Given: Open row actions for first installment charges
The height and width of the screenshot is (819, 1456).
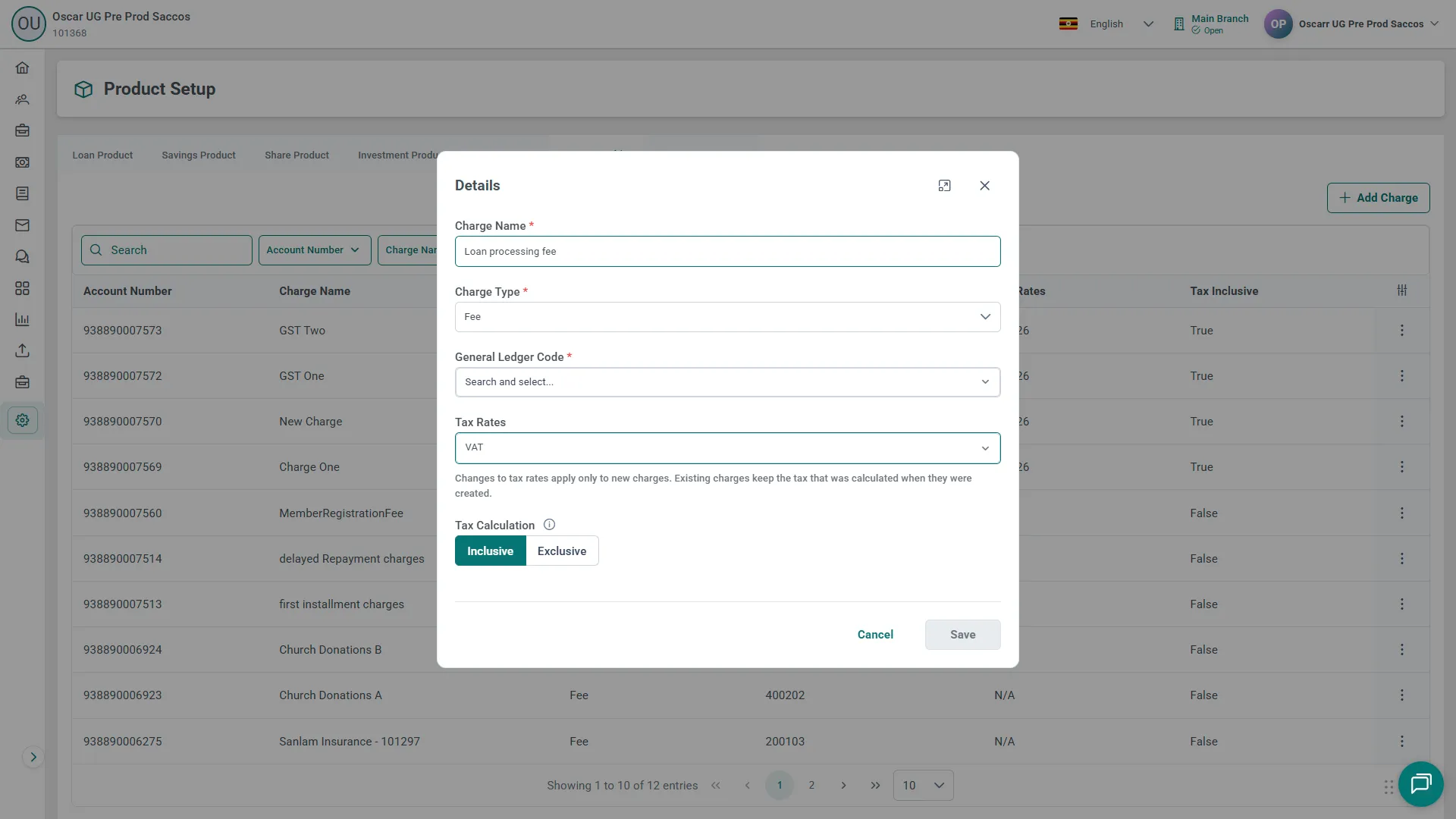Looking at the screenshot, I should coord(1401,604).
